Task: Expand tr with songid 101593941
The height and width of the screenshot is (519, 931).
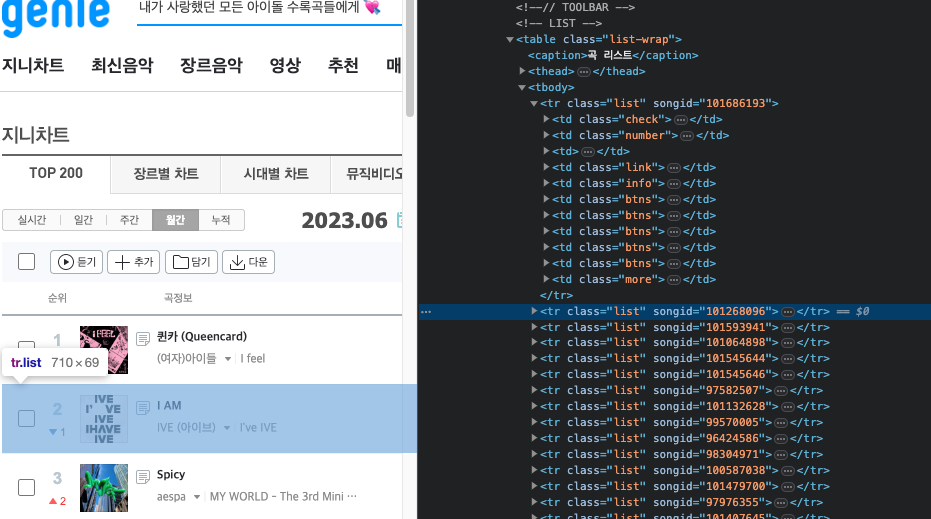Action: [x=534, y=327]
